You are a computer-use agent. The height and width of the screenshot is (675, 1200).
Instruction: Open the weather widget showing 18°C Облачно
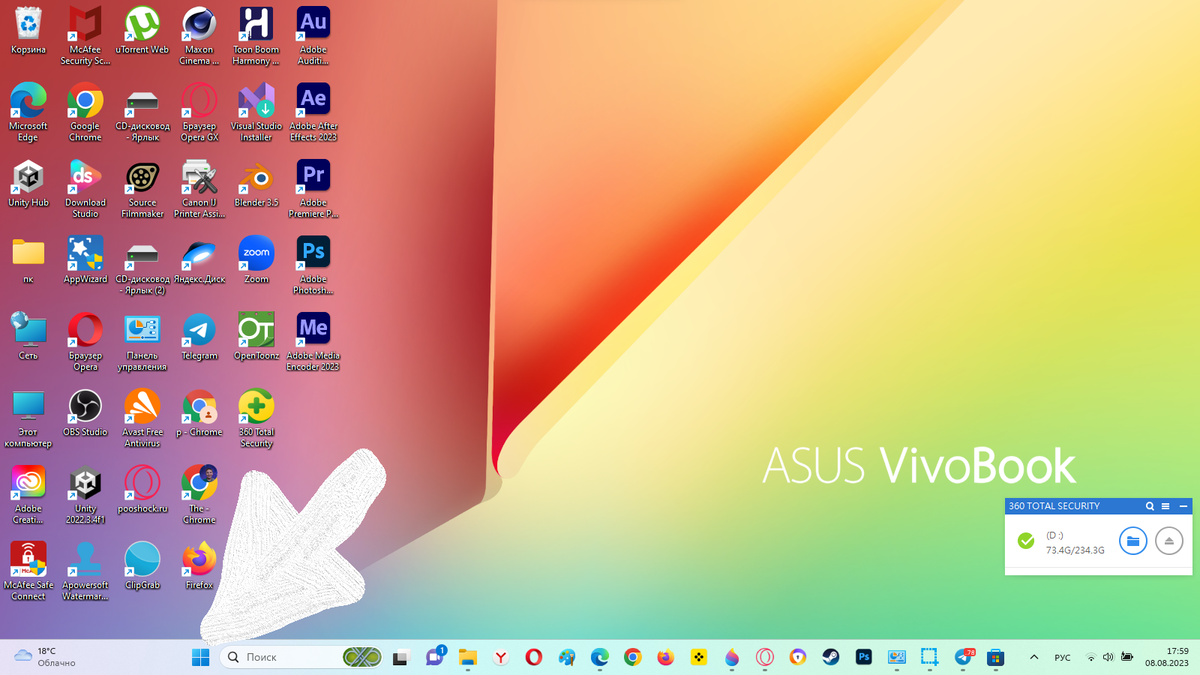click(45, 657)
